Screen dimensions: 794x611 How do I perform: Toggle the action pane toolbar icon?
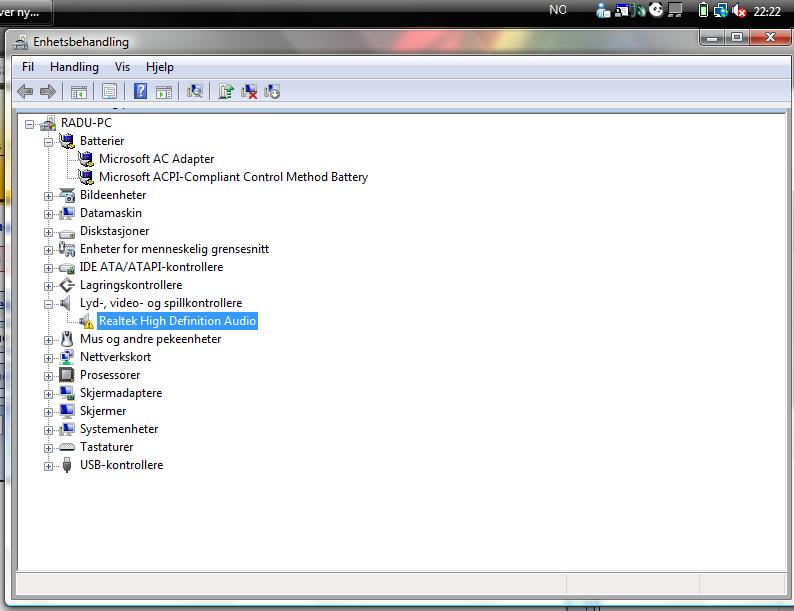point(164,92)
